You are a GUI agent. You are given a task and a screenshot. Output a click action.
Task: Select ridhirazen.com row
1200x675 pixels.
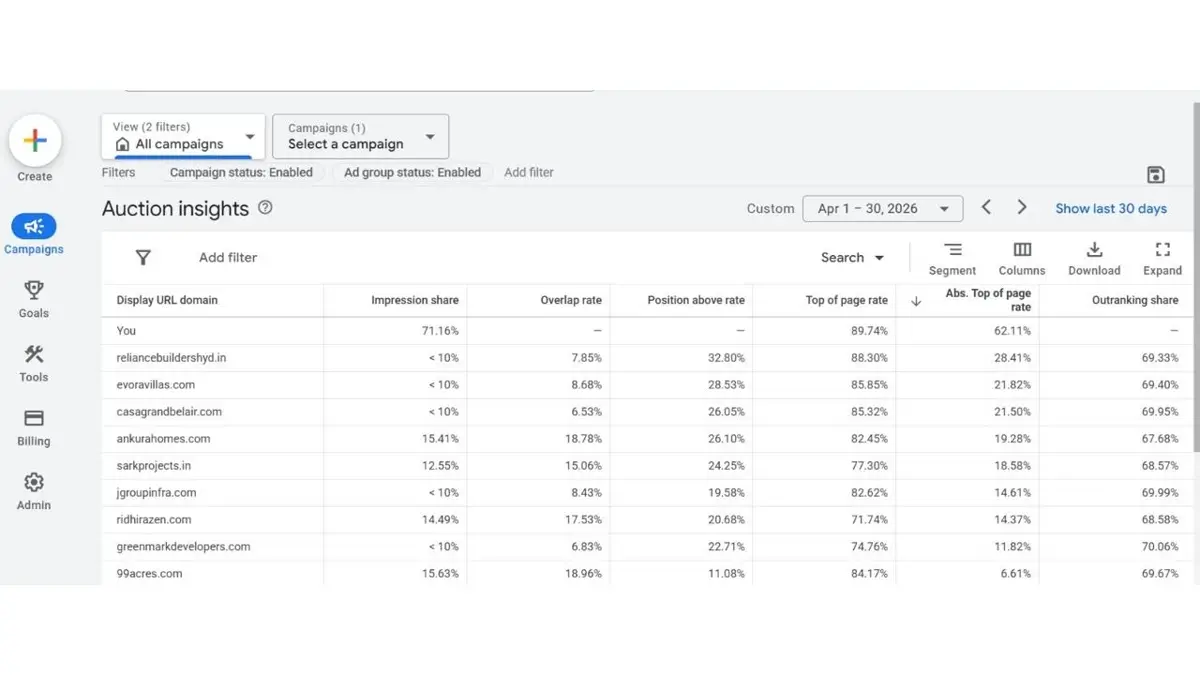(x=647, y=519)
